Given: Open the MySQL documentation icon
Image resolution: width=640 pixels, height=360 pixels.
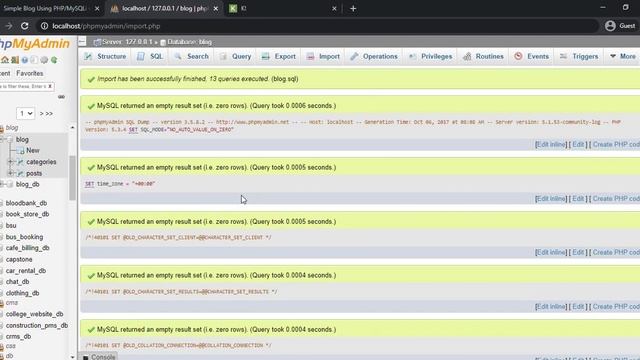Looking at the screenshot, I should (34, 60).
